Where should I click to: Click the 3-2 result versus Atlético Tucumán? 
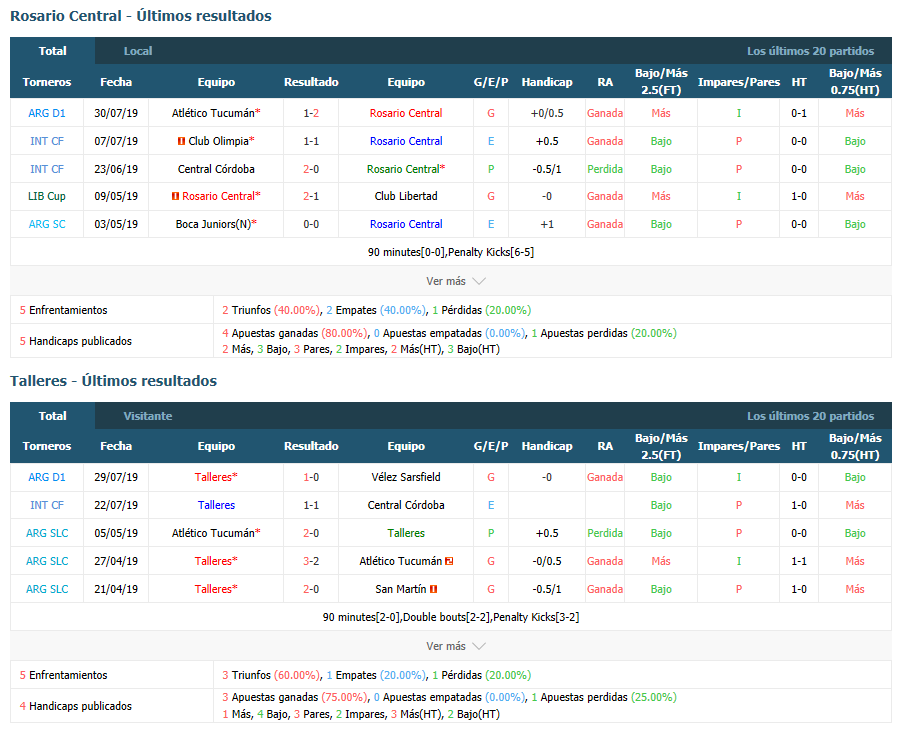click(311, 561)
